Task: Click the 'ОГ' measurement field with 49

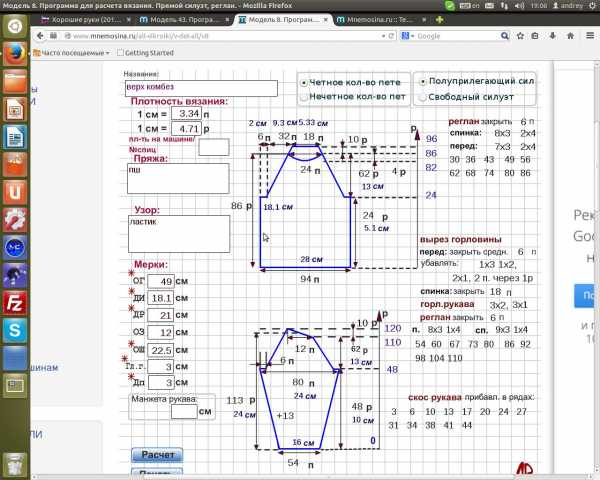Action: coord(160,281)
